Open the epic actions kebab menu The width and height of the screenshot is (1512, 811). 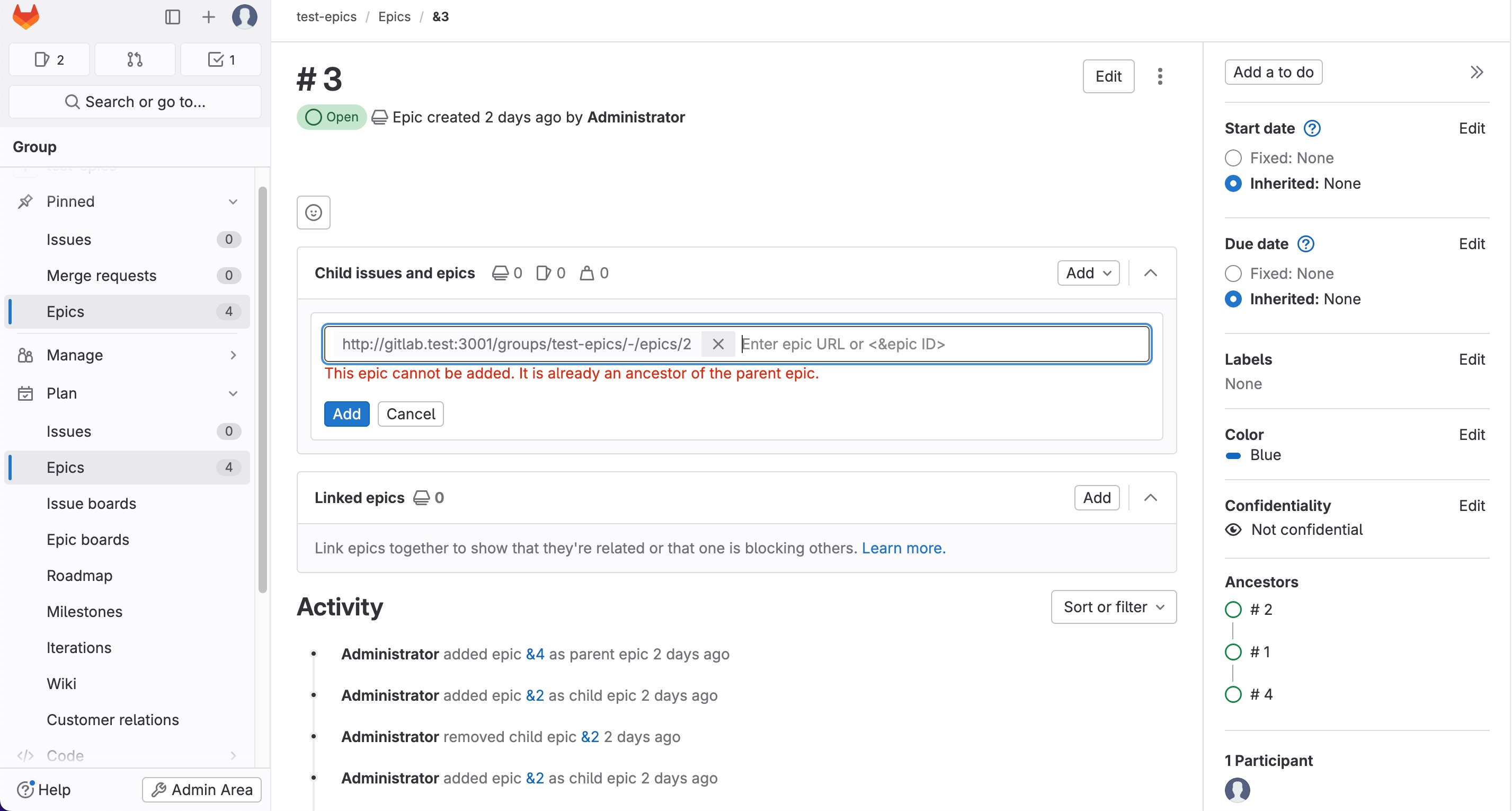(x=1159, y=76)
